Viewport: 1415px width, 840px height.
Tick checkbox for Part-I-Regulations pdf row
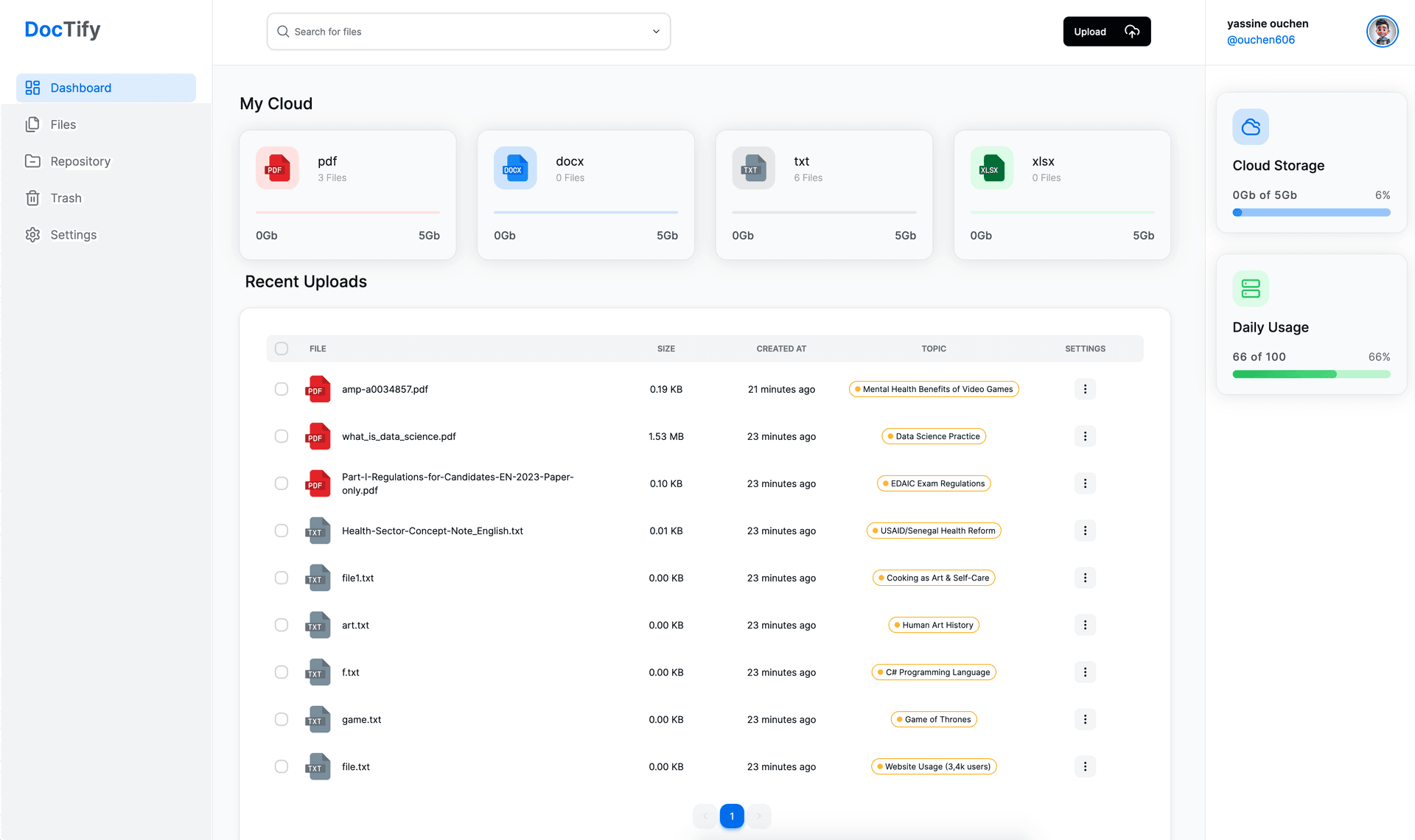pyautogui.click(x=282, y=483)
